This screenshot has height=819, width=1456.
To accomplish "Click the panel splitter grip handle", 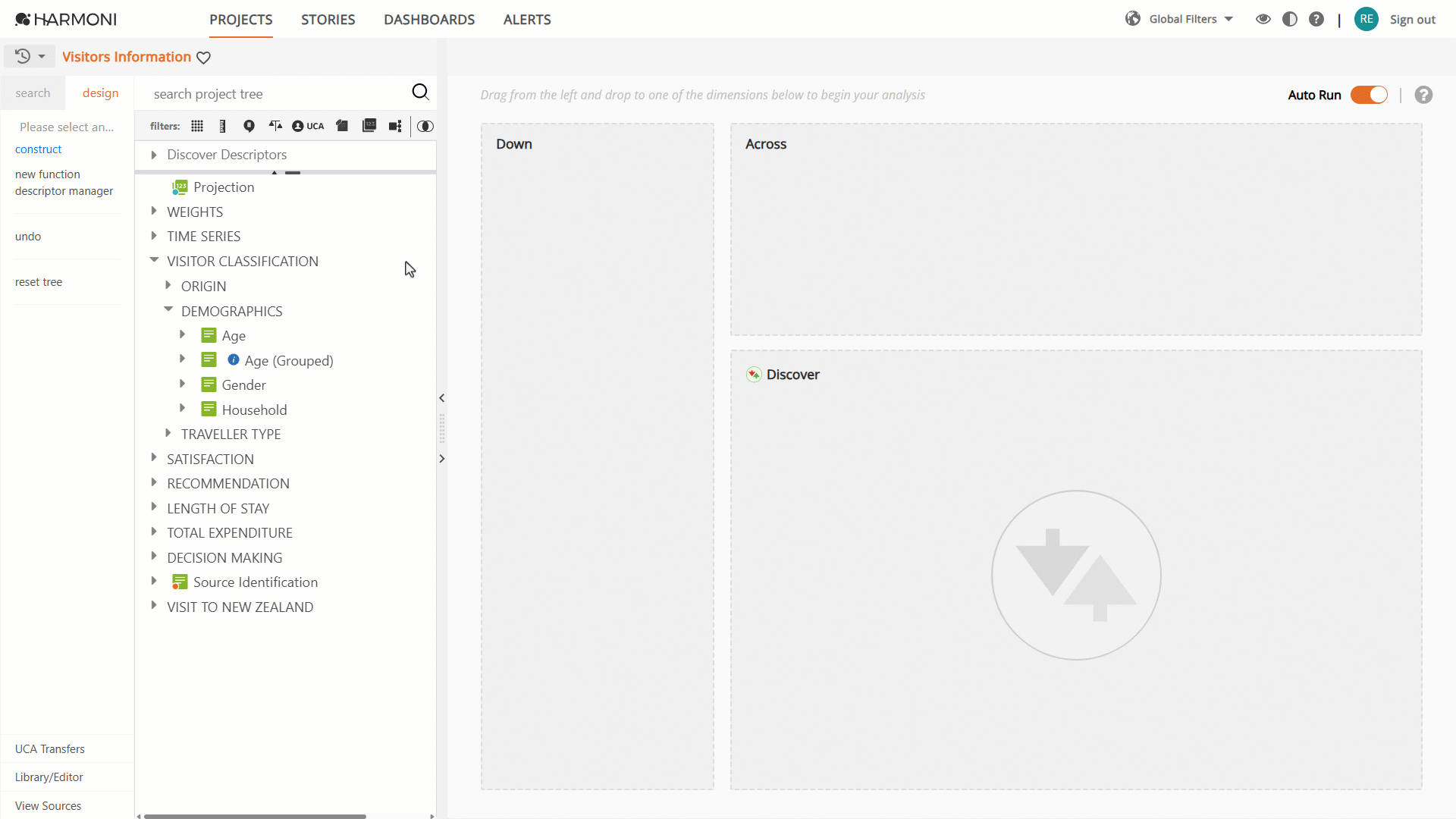I will (441, 428).
